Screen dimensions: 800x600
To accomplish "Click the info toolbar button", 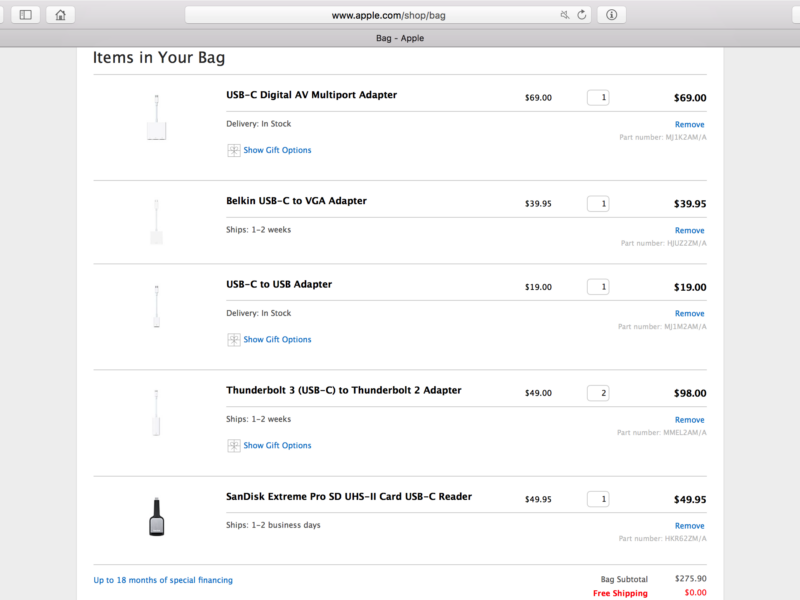I will click(x=611, y=15).
